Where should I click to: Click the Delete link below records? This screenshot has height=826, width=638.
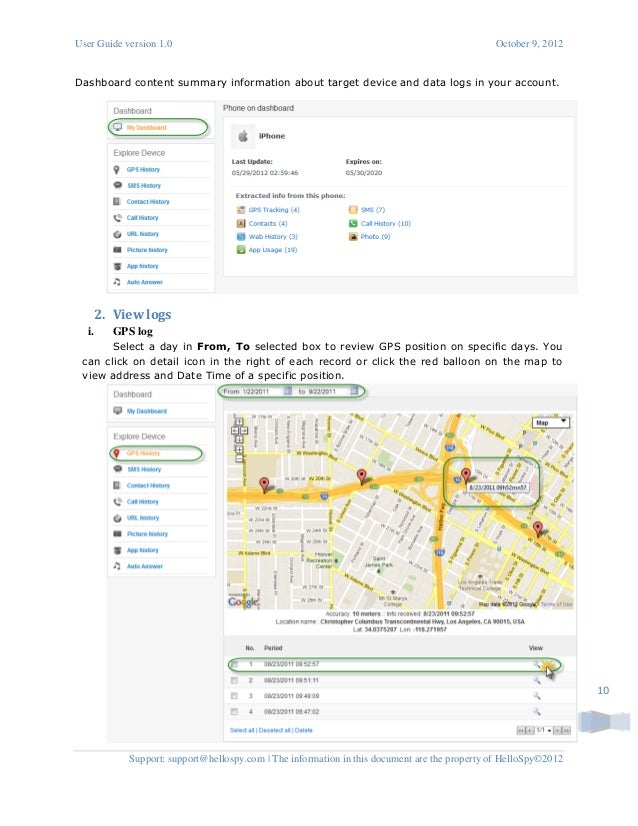(x=303, y=730)
